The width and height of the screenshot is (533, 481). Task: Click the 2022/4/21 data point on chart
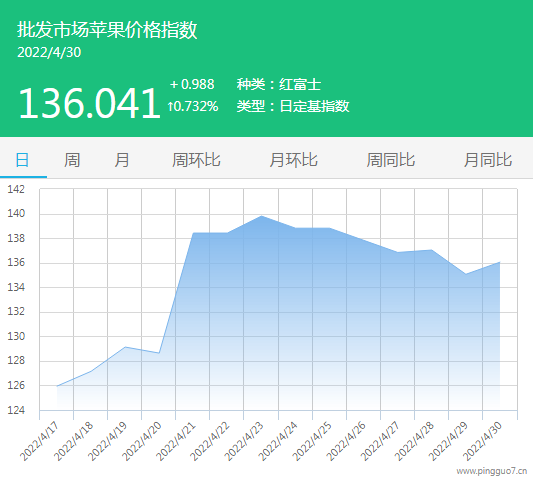click(193, 233)
